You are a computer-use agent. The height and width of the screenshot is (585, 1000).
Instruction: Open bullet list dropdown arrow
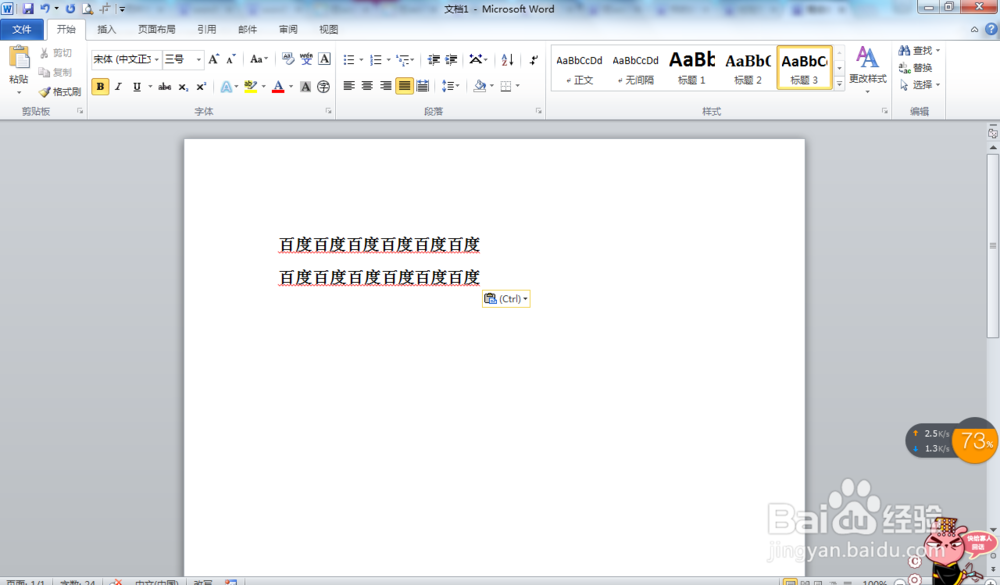pyautogui.click(x=361, y=60)
